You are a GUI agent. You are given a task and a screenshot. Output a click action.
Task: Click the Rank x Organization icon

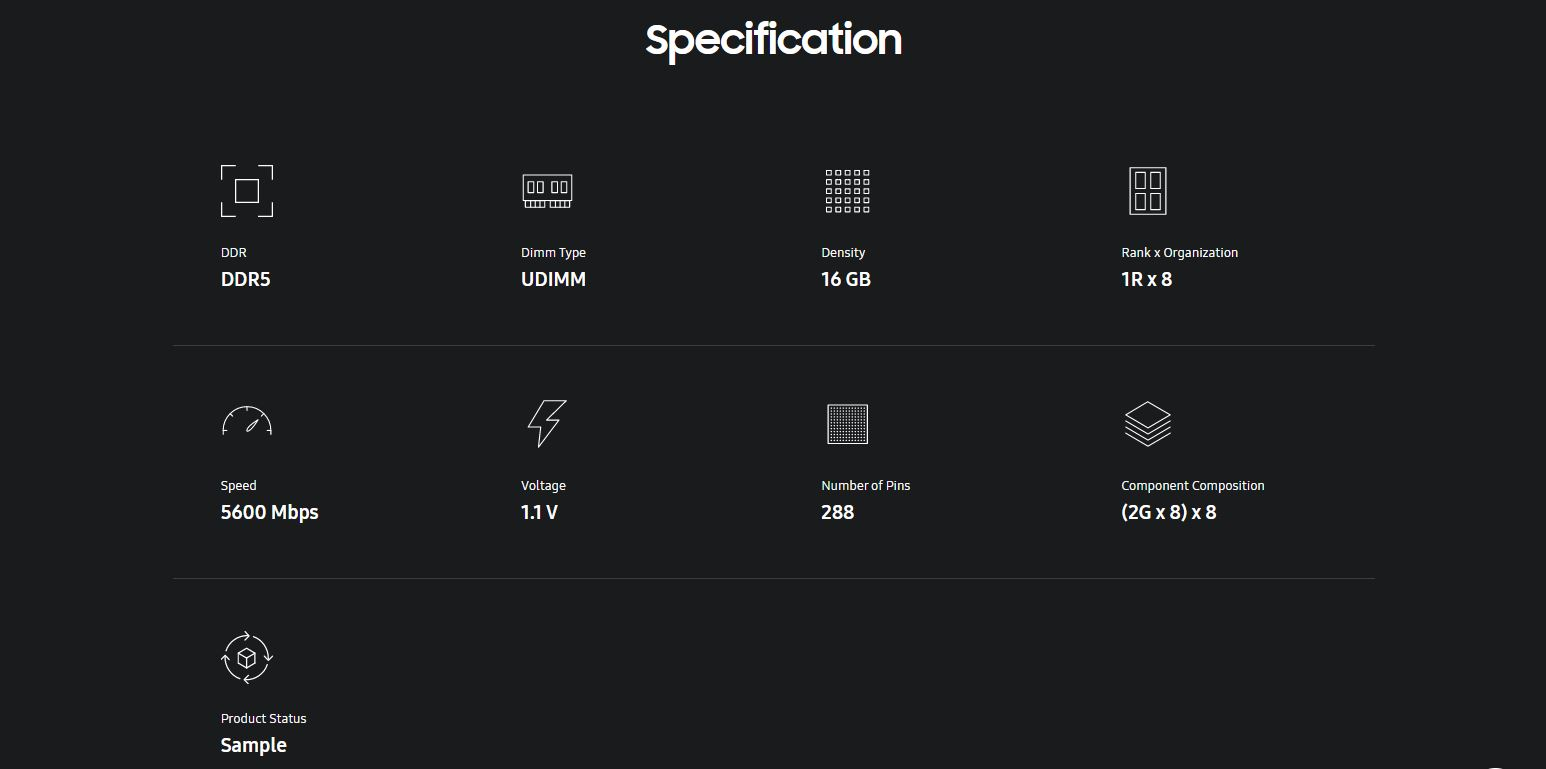click(x=1147, y=191)
